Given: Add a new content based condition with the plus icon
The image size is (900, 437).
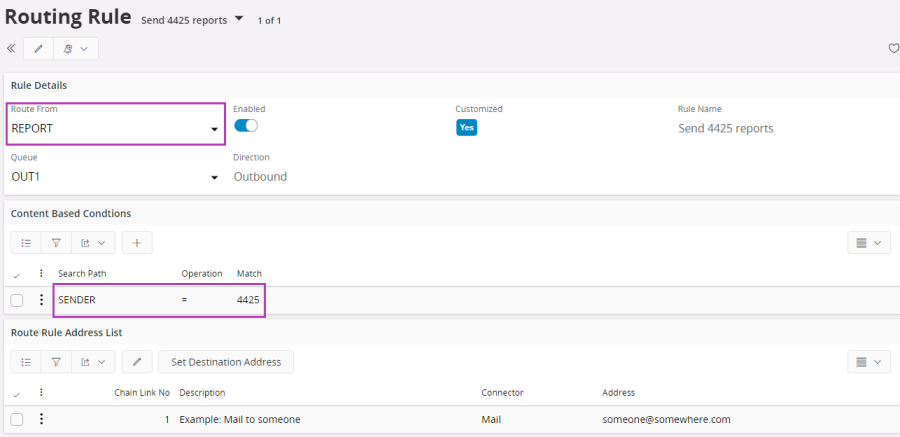Looking at the screenshot, I should click(x=137, y=243).
